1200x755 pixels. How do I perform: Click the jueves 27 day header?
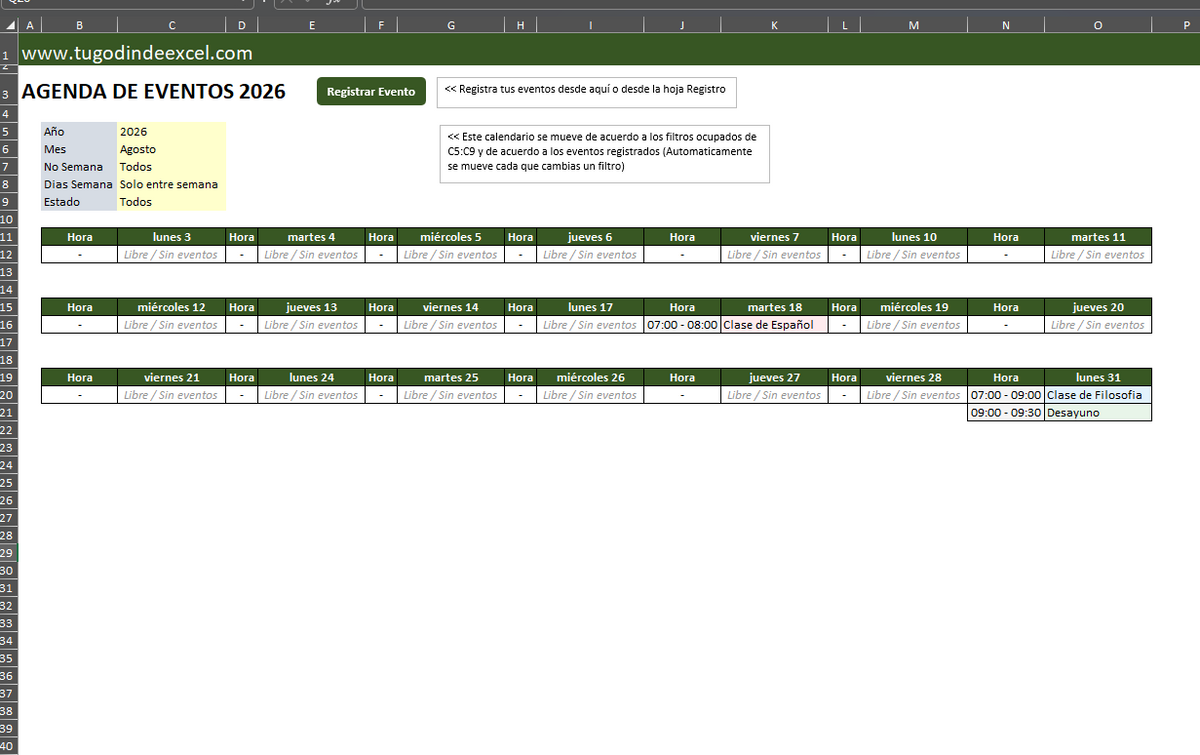tap(775, 377)
